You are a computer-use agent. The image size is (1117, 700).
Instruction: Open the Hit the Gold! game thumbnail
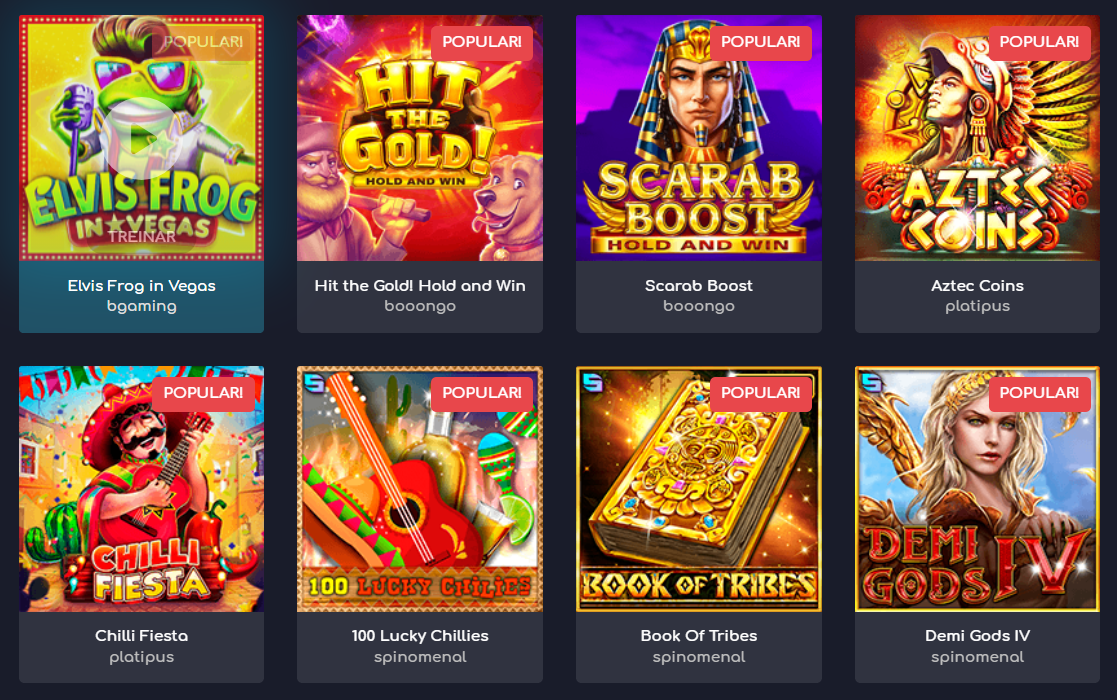point(420,138)
